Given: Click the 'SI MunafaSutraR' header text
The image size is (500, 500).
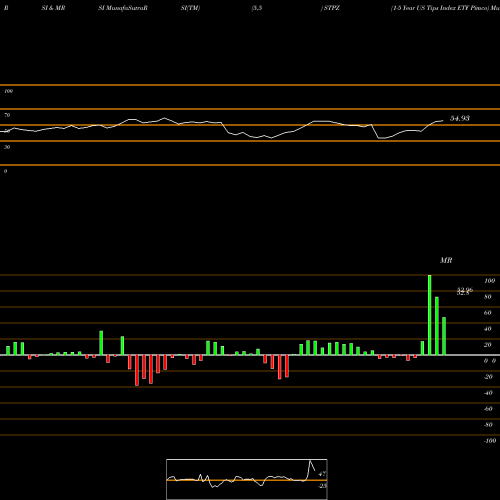Looking at the screenshot, I should click(x=123, y=8).
